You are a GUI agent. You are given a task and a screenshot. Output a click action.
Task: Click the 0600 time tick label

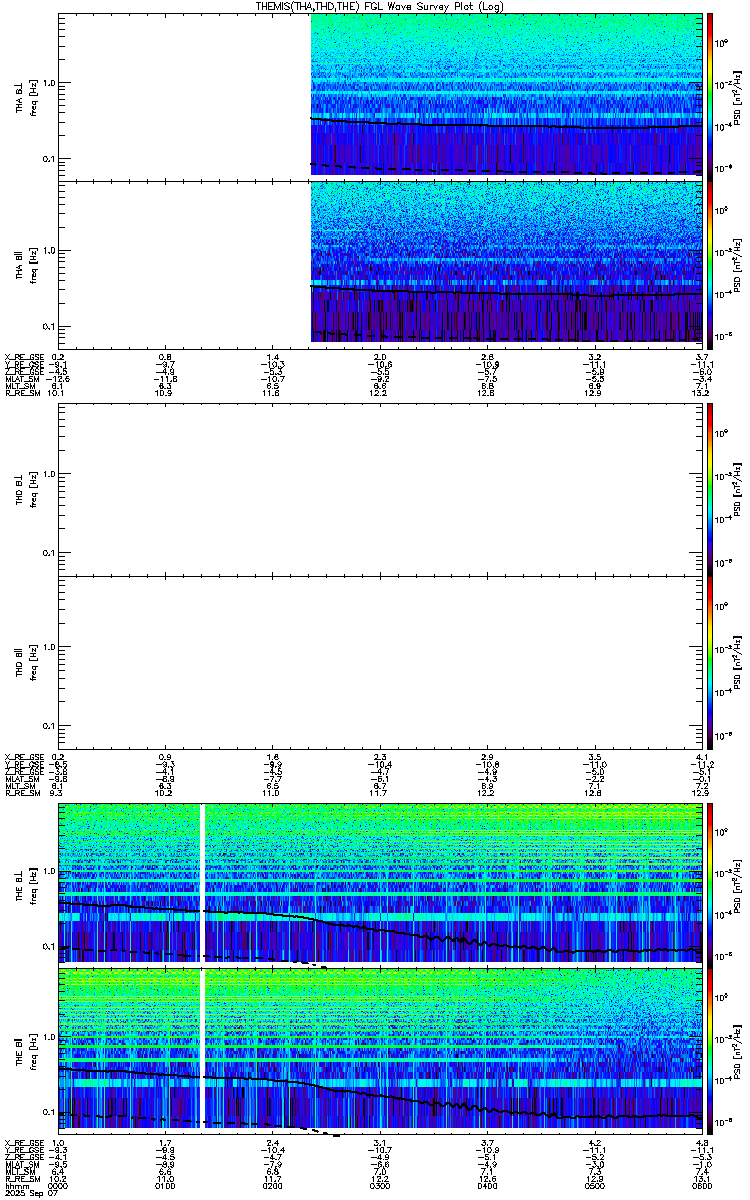click(700, 1186)
